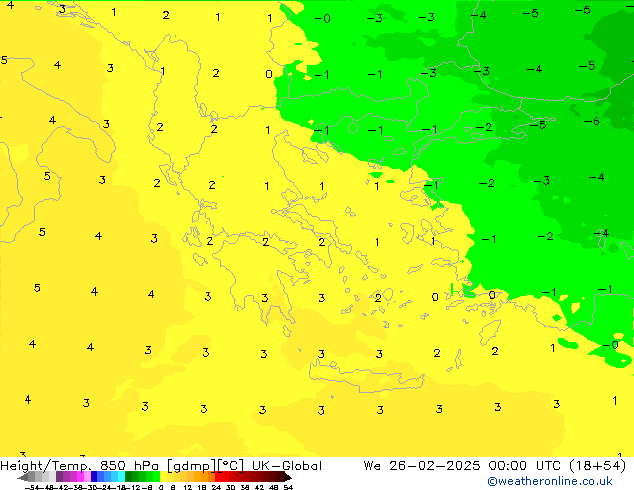
Task: Click the 'UK-Global' model label
Action: pos(287,466)
